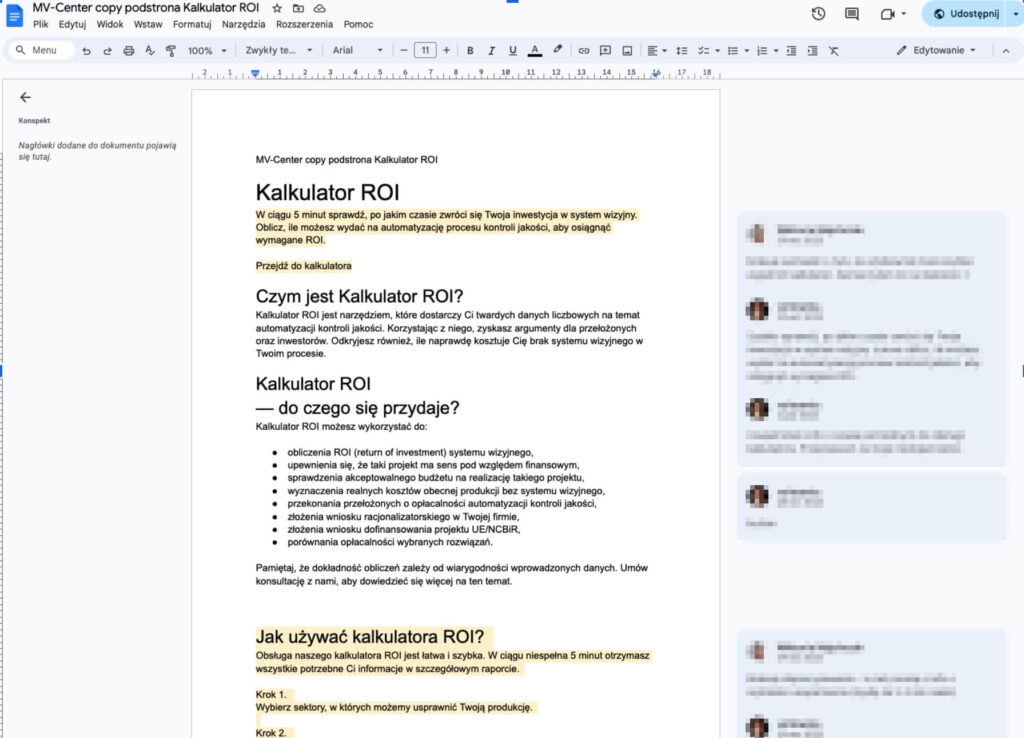The image size is (1024, 738).
Task: Clear formatting with the toolbar icon
Action: pos(834,50)
